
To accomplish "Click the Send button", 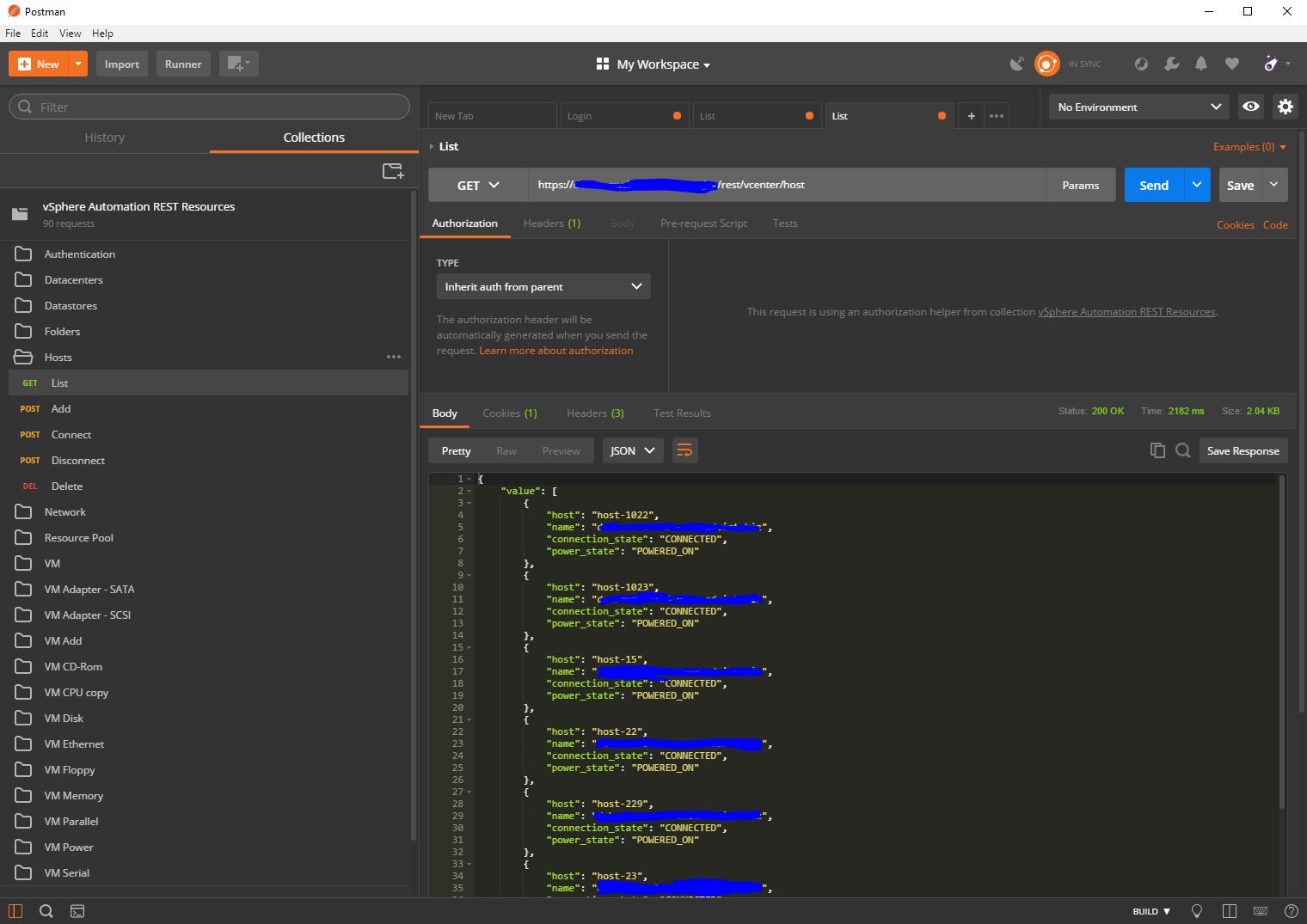I will [x=1154, y=185].
